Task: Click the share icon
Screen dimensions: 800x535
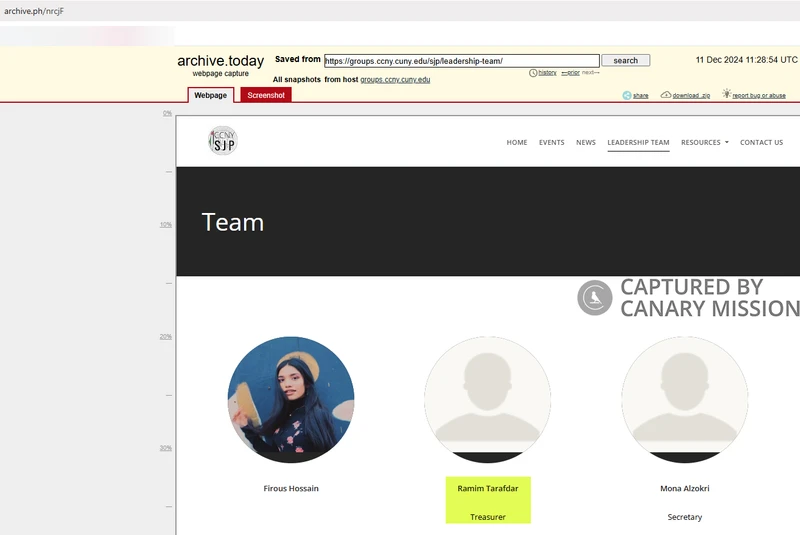Action: [627, 95]
